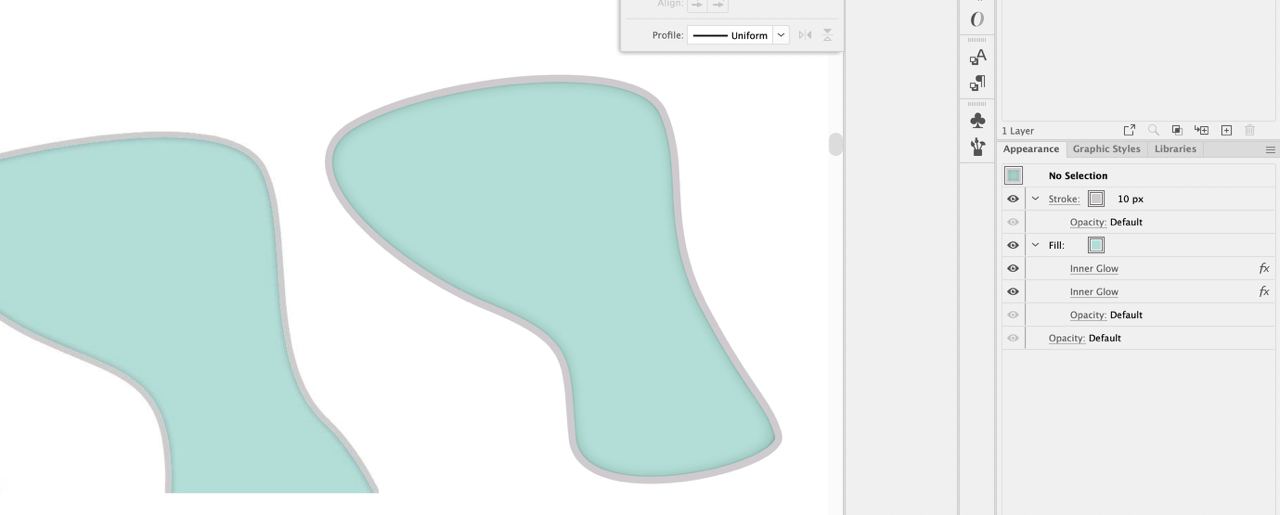
Task: Click Opacity link under Stroke
Action: [1088, 222]
